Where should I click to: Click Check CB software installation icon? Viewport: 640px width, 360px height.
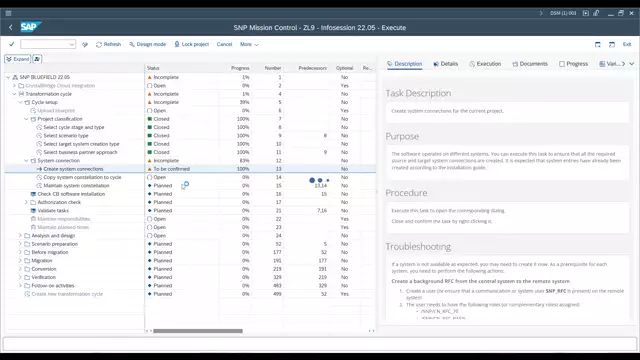click(x=33, y=194)
